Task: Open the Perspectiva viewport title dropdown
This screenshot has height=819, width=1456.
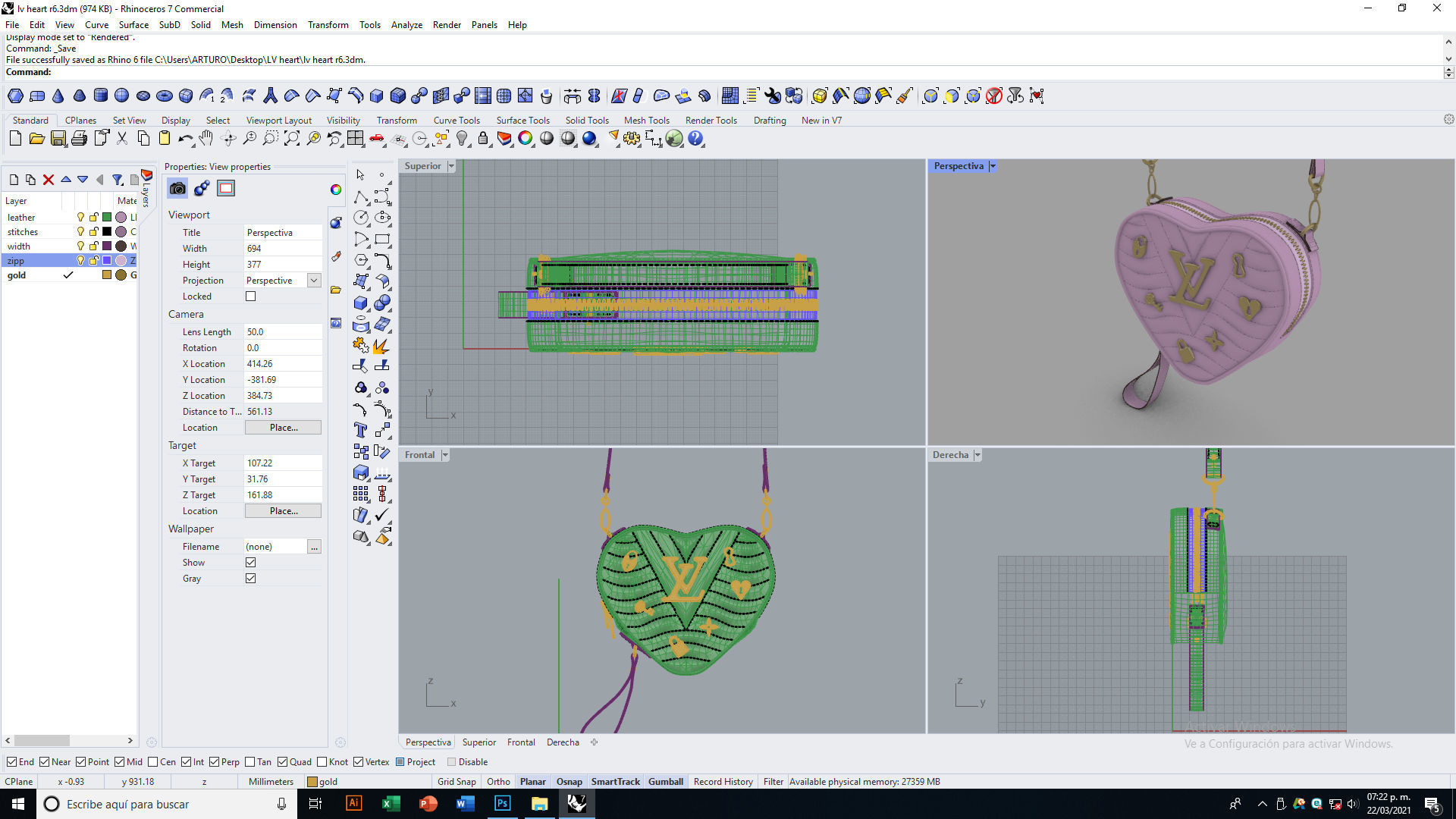Action: (993, 166)
